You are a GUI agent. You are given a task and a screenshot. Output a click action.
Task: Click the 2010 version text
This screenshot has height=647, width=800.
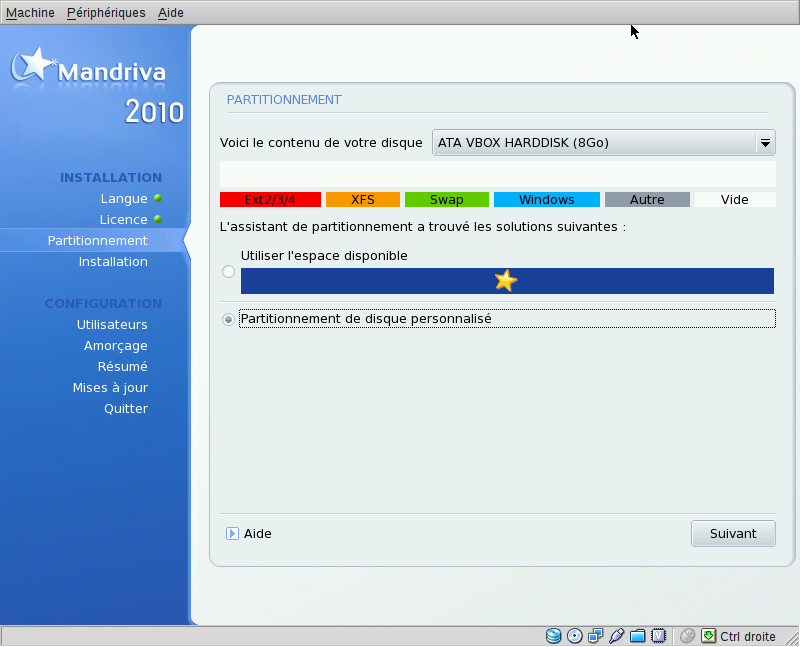[154, 112]
